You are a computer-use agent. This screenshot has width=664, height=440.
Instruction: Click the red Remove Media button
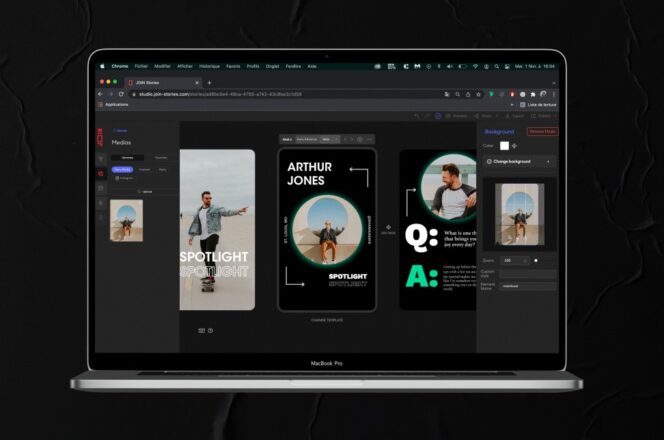tap(542, 132)
